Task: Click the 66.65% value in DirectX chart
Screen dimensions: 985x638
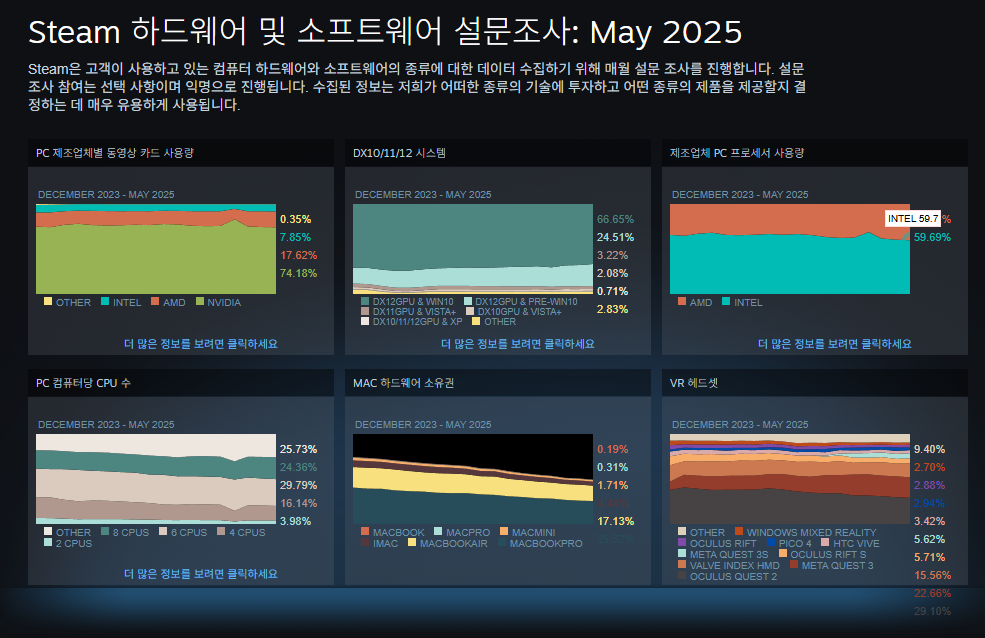Action: point(616,219)
